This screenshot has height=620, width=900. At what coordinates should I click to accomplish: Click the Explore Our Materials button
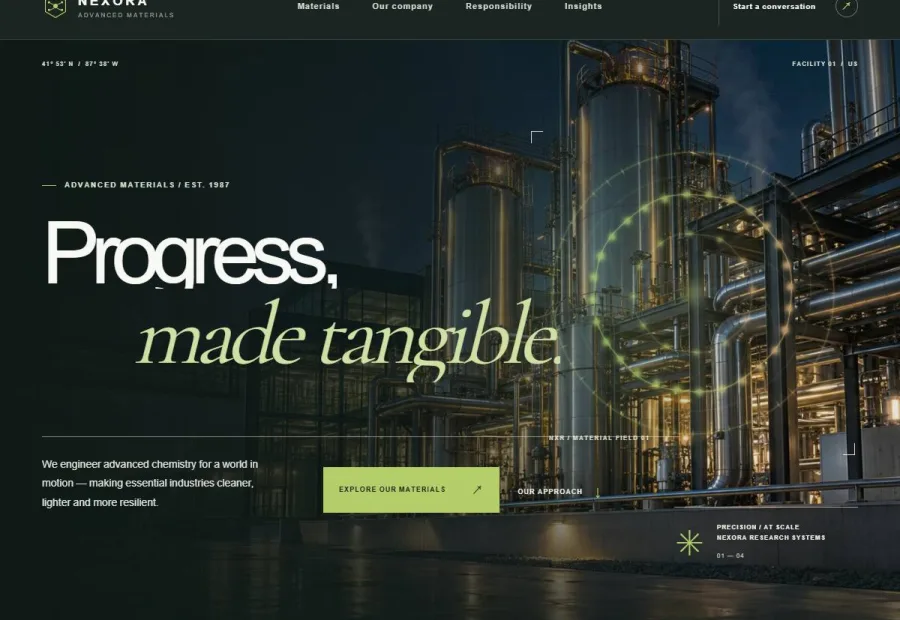[x=411, y=490]
